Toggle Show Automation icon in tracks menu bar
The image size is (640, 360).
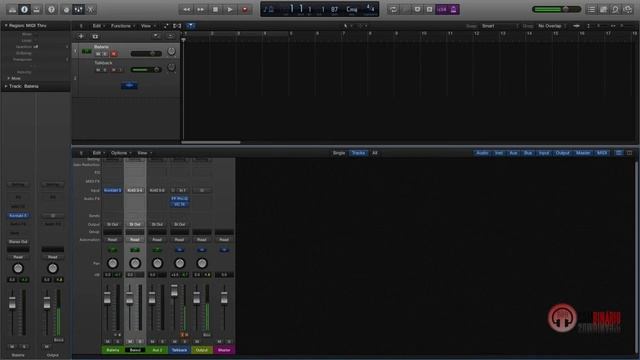166,26
